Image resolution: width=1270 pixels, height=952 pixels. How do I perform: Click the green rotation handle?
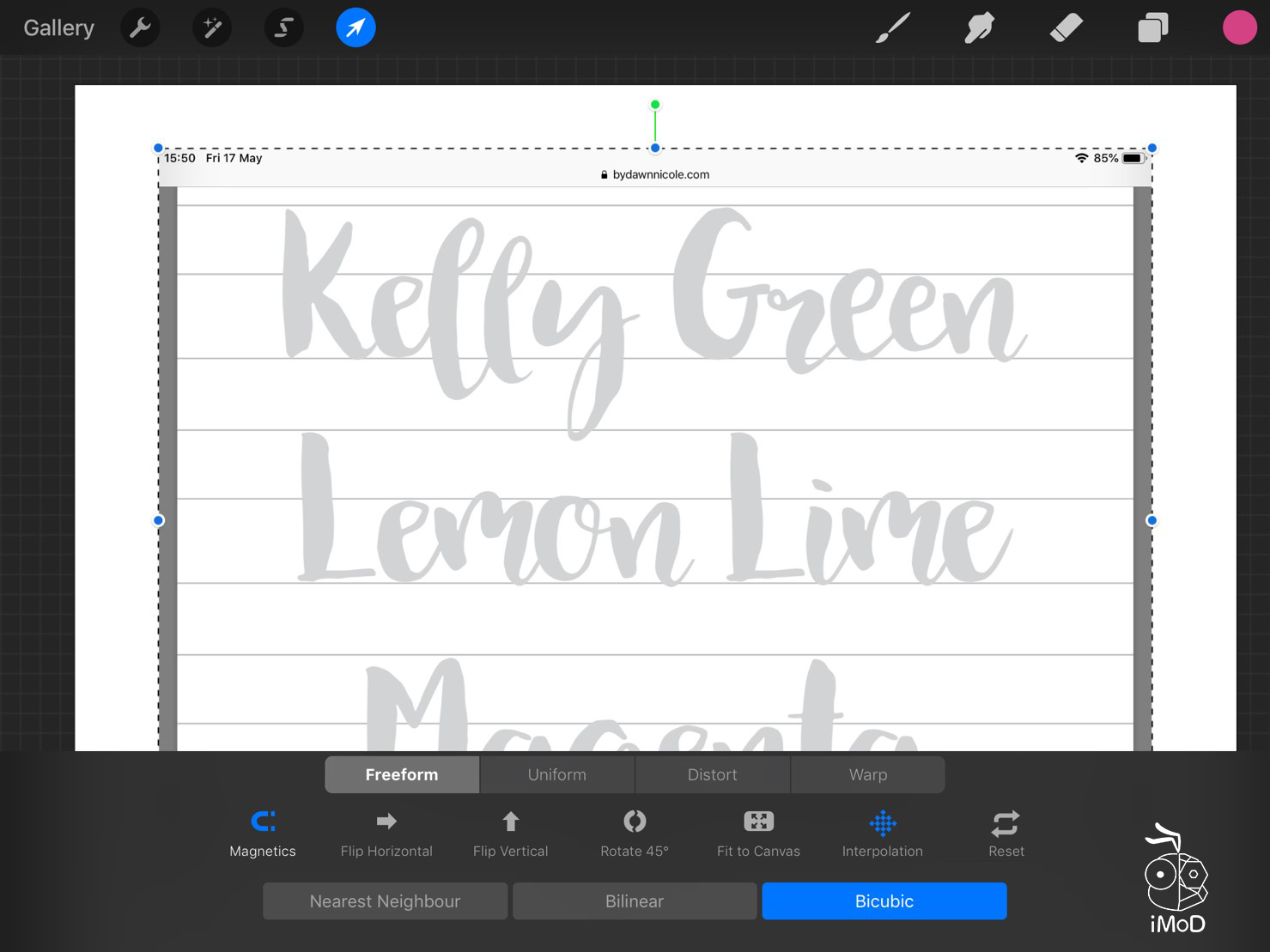pyautogui.click(x=655, y=105)
